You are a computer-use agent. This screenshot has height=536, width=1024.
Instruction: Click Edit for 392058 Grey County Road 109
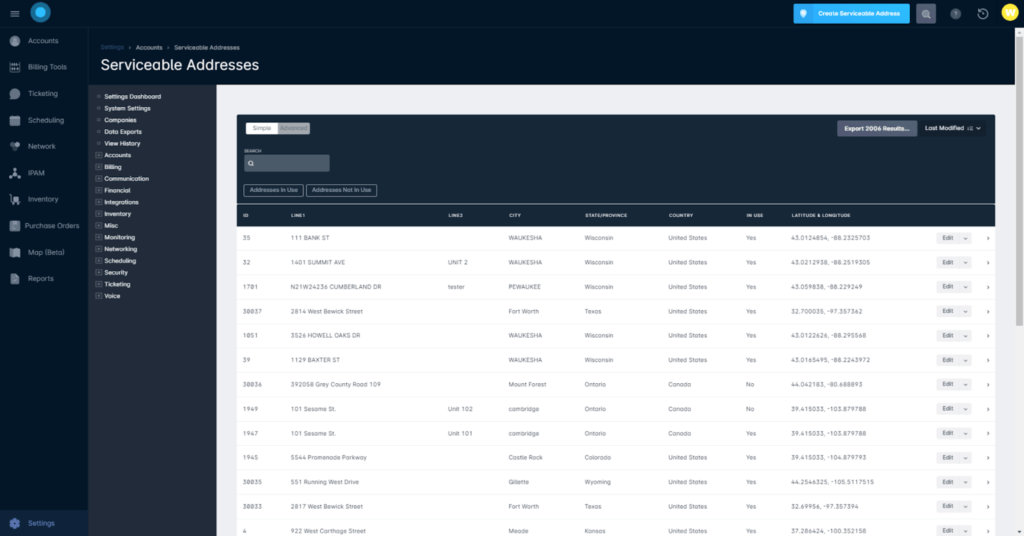(948, 385)
